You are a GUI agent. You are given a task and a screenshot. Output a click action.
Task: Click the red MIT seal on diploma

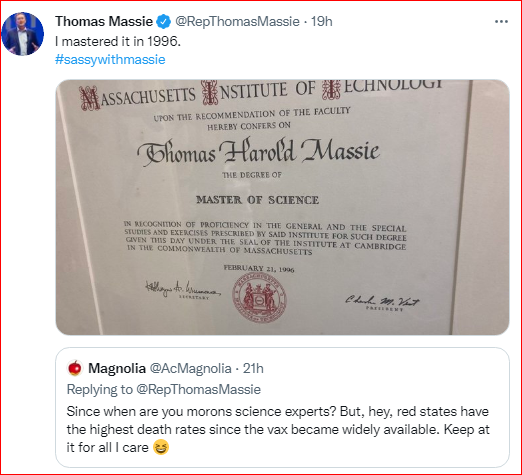259,297
